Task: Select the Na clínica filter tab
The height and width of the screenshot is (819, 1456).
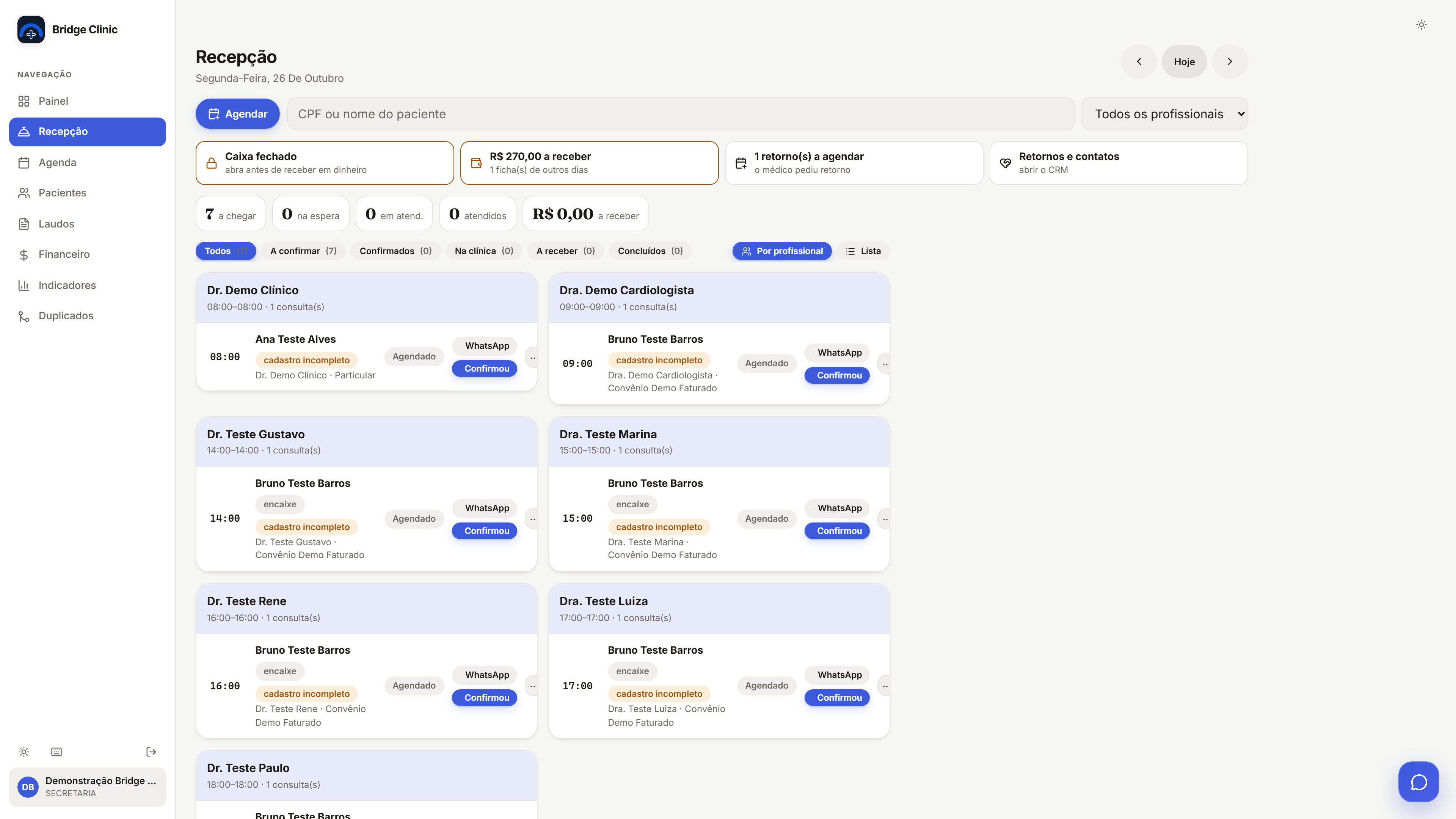Action: [484, 251]
